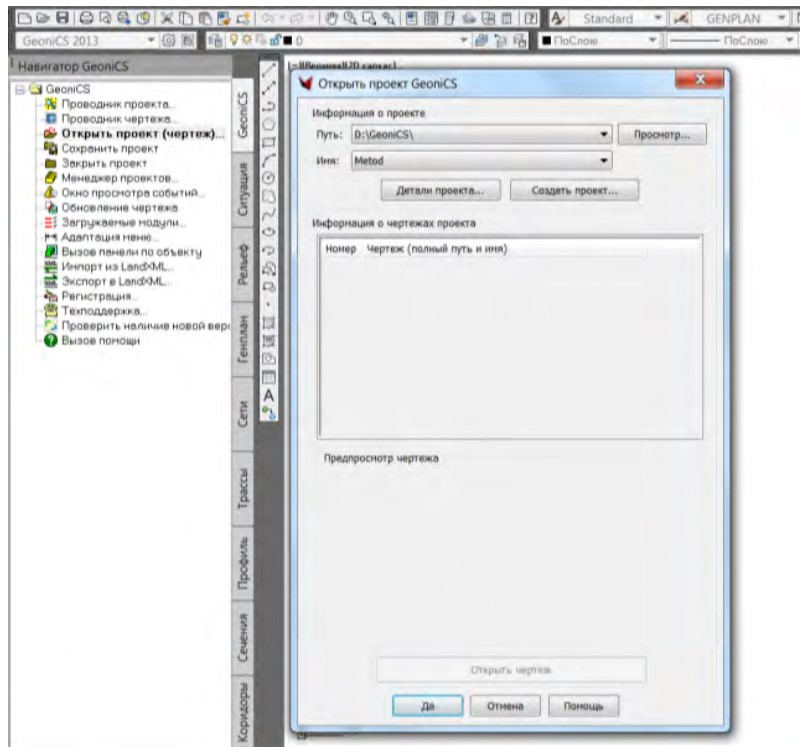Switch to the Трассы side tab
The width and height of the screenshot is (810, 747).
[x=243, y=489]
